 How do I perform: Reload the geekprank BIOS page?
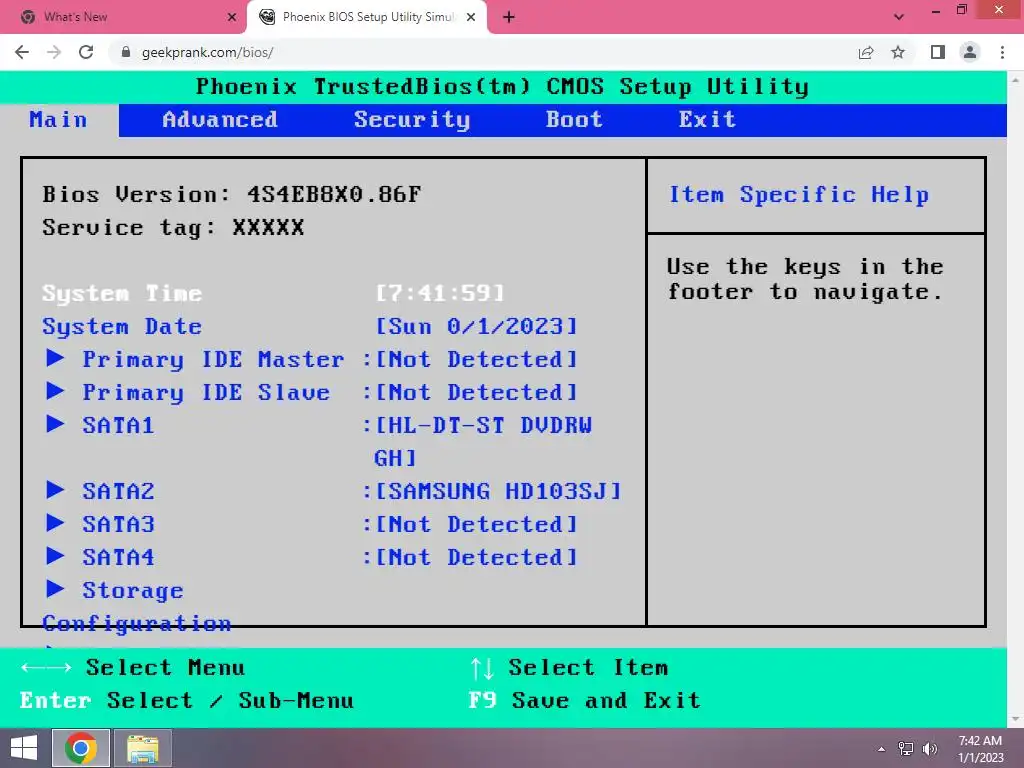coord(86,52)
